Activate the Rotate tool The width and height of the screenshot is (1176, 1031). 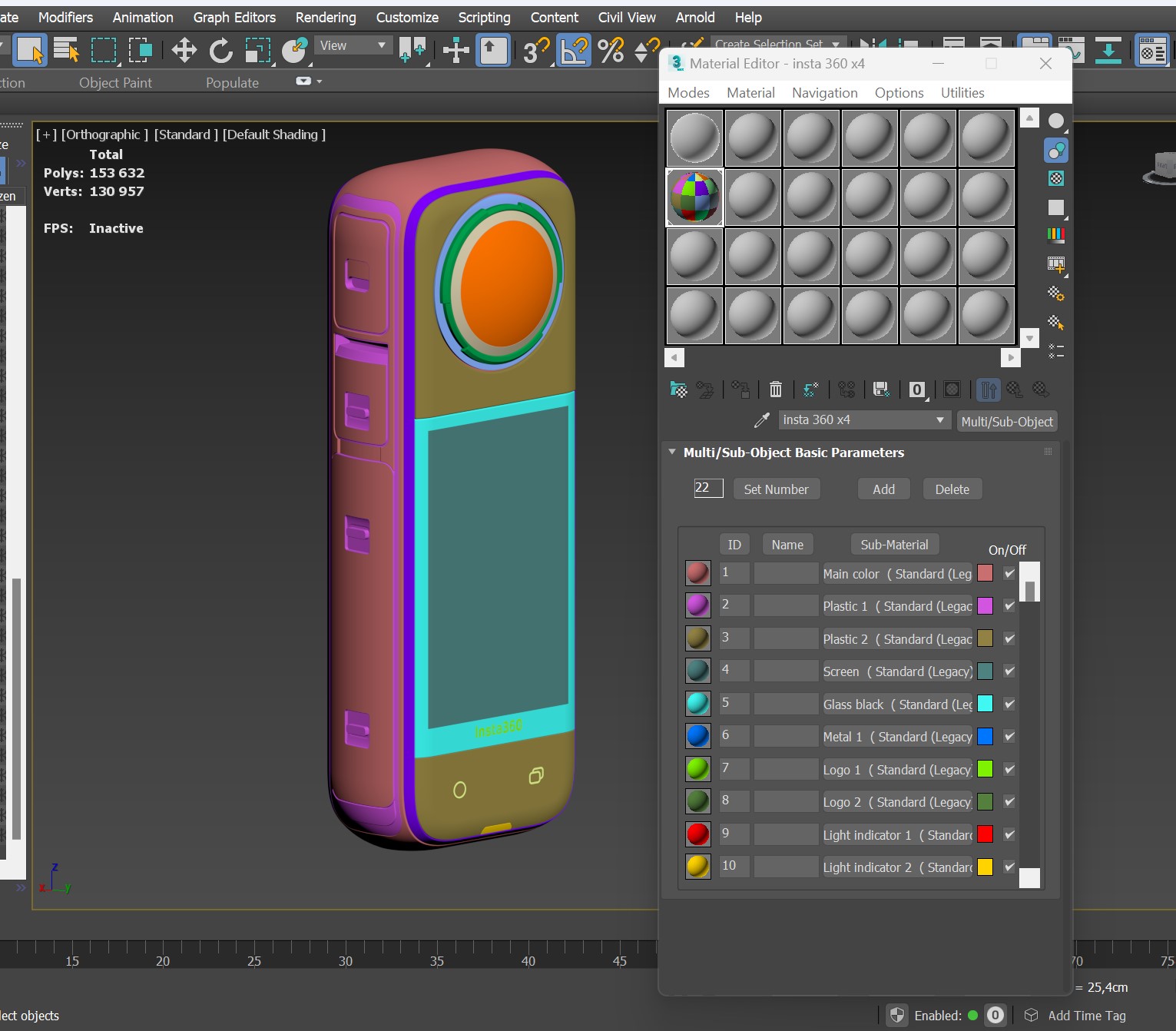(220, 51)
